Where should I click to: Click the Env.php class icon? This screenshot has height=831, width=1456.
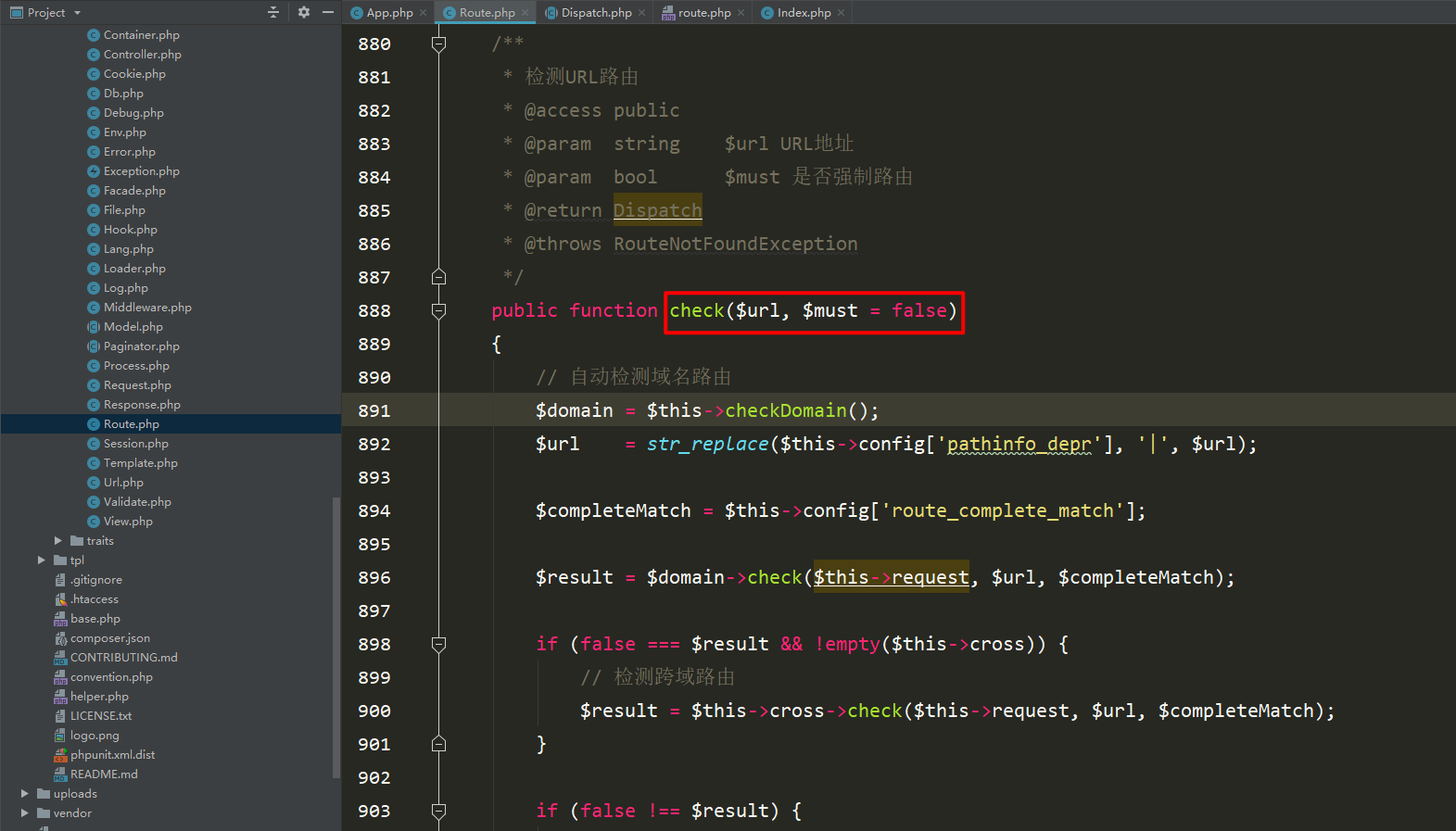(94, 132)
